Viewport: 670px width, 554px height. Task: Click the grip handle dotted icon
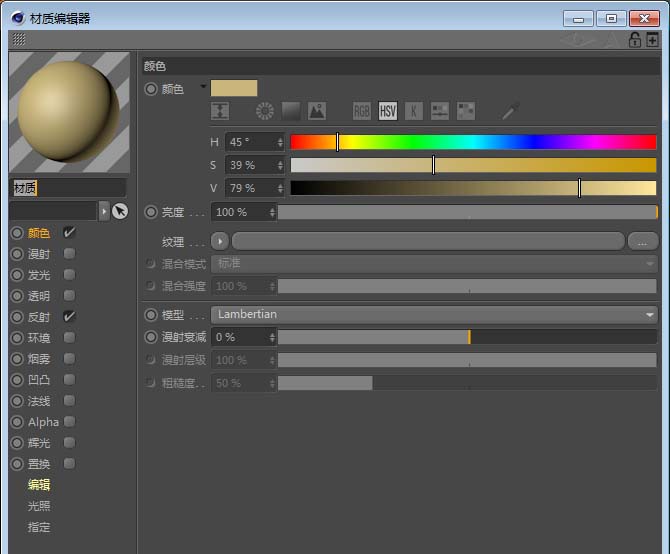18,39
